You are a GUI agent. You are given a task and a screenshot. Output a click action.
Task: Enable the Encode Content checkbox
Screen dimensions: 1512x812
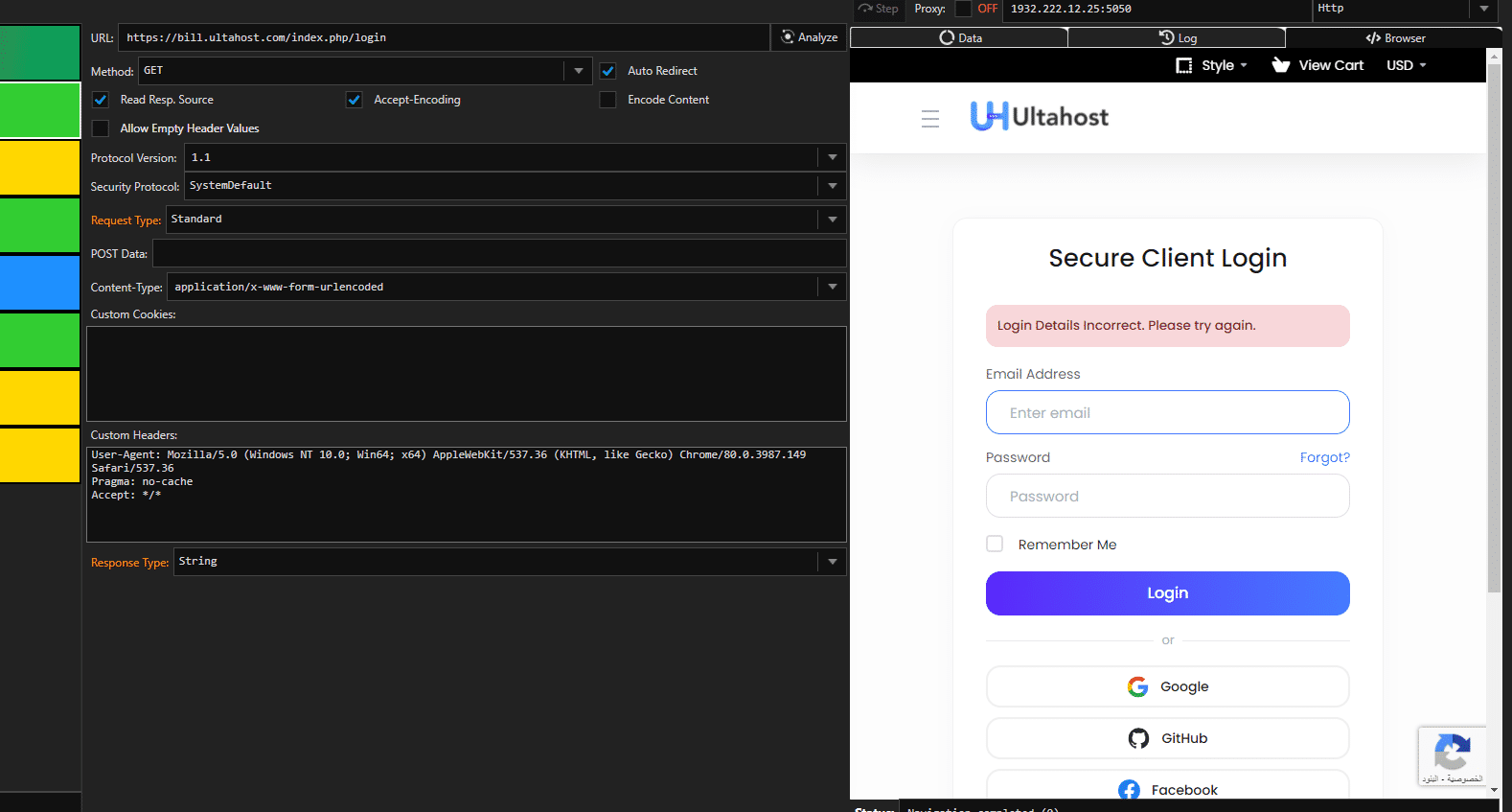pos(607,100)
